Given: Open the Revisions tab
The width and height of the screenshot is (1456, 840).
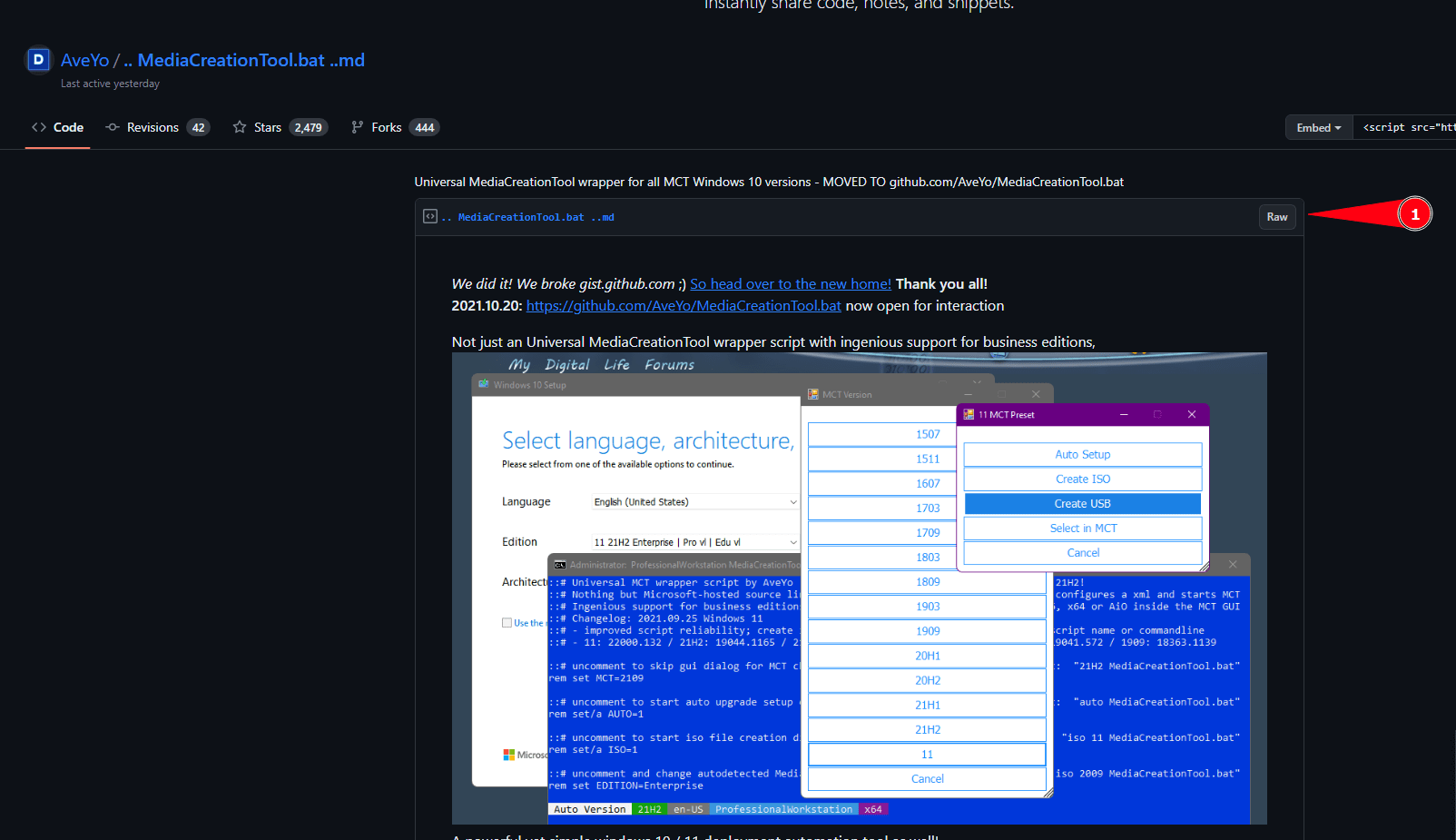Looking at the screenshot, I should [x=158, y=127].
